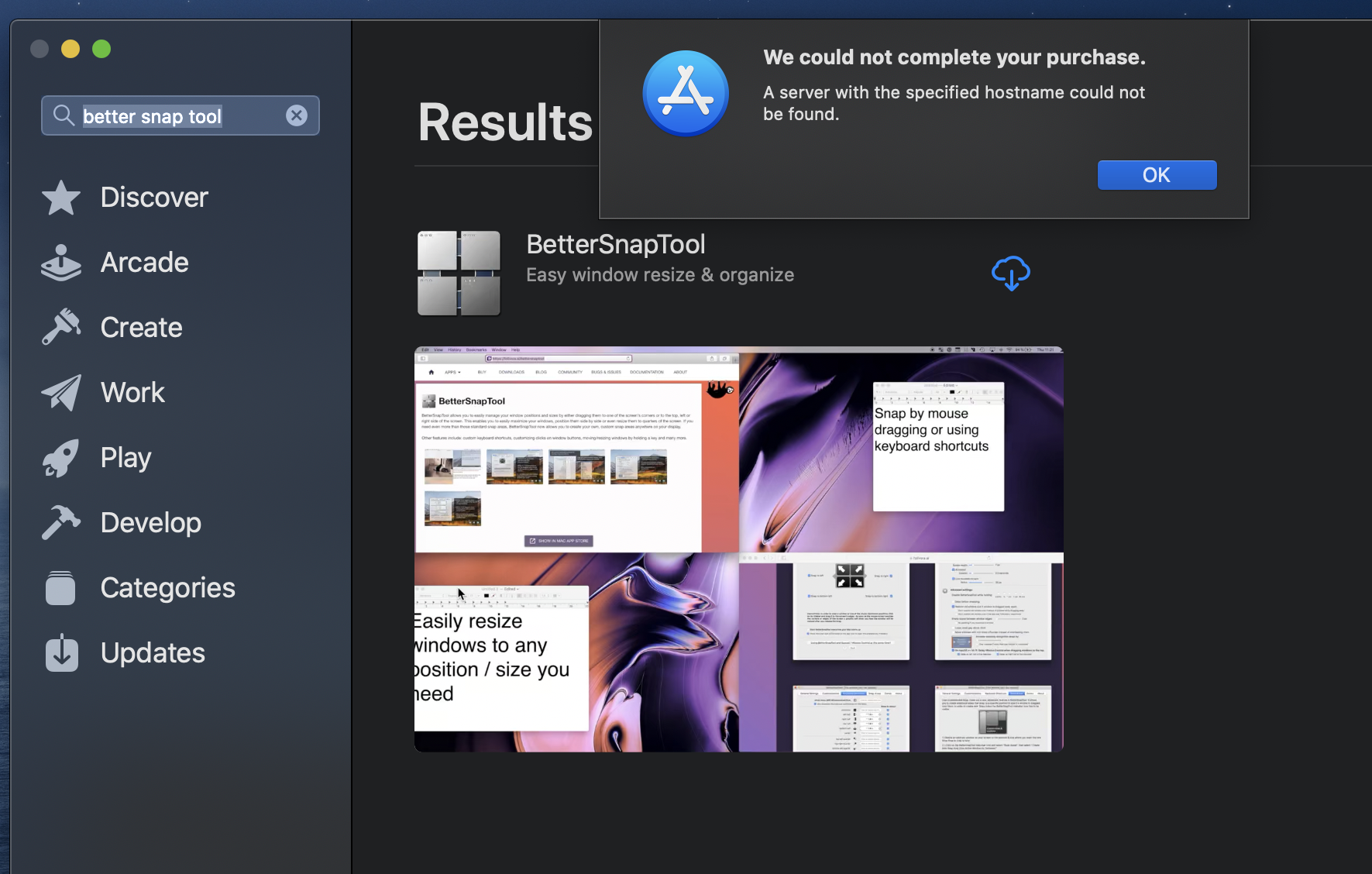Image resolution: width=1372 pixels, height=874 pixels.
Task: Open the BetterSnapTool screenshot preview
Action: point(739,549)
